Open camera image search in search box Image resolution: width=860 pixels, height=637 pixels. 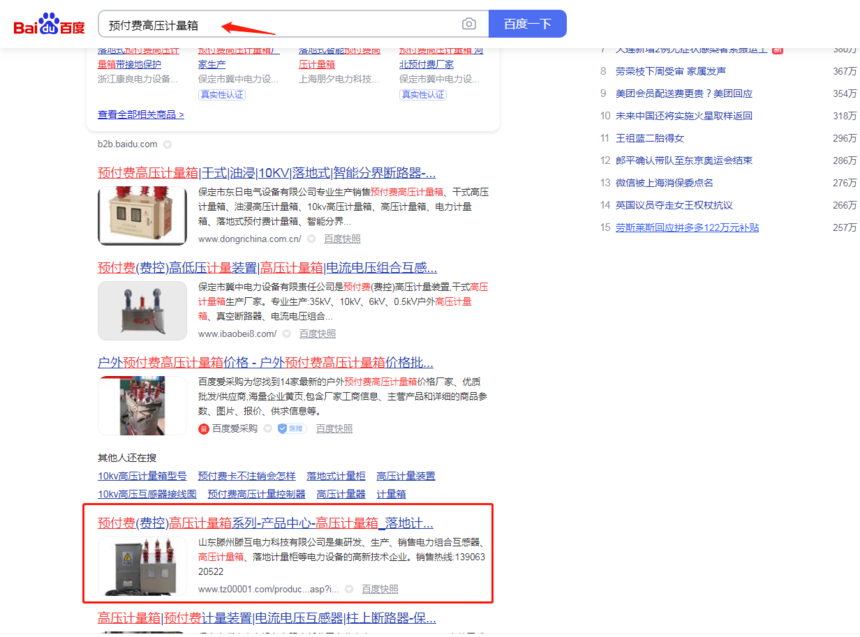coord(469,24)
